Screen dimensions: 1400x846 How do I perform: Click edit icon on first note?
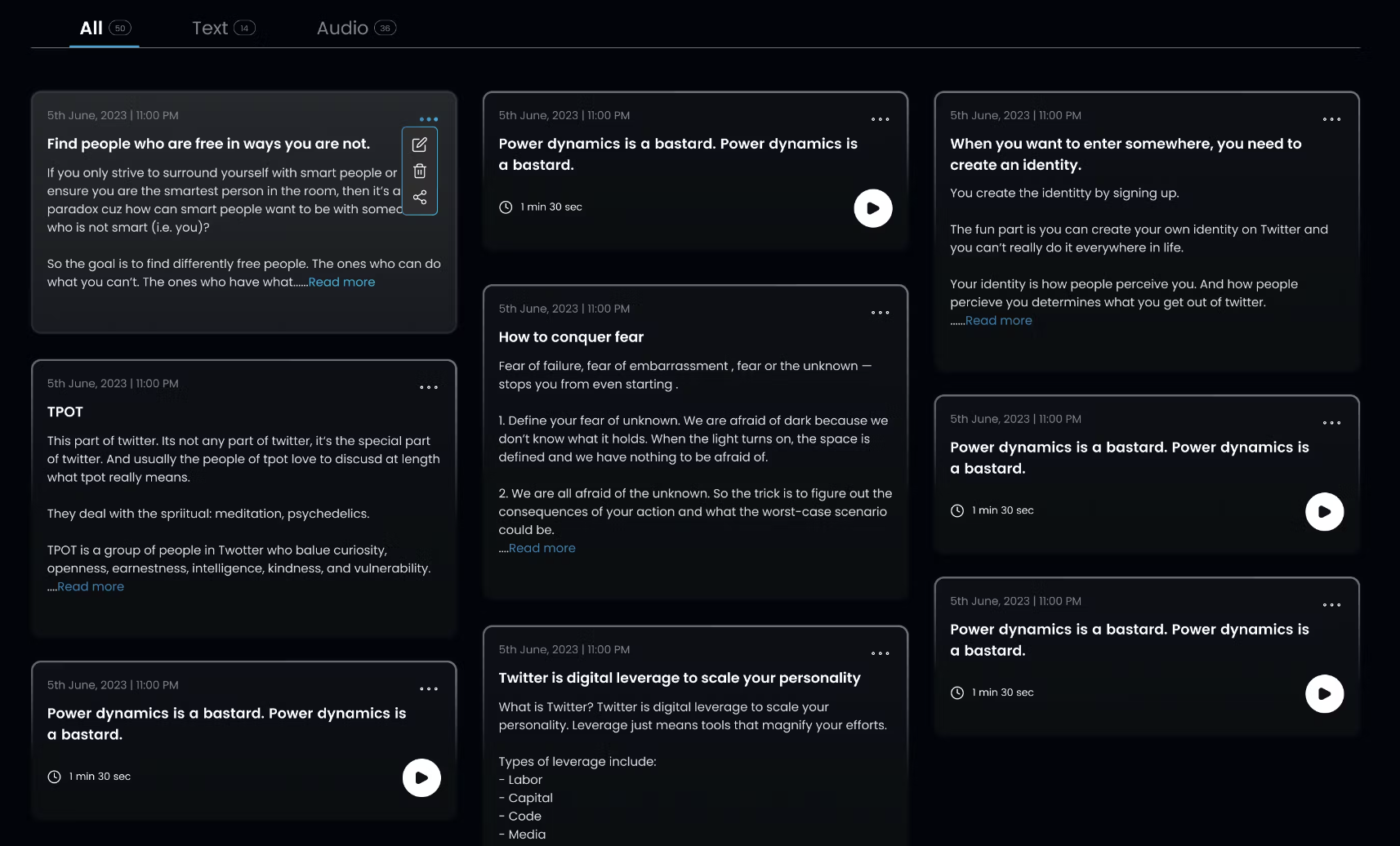(420, 145)
